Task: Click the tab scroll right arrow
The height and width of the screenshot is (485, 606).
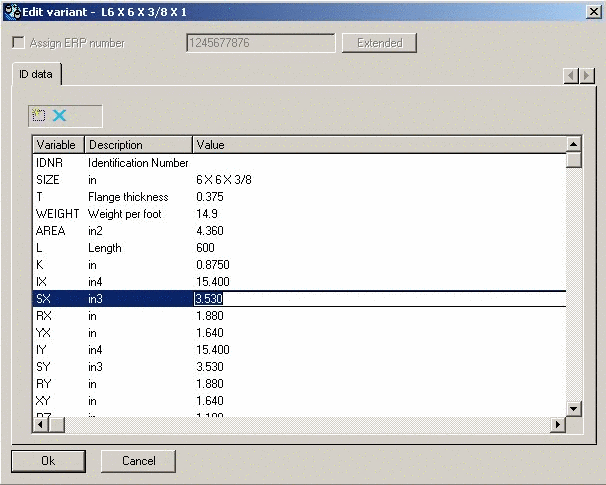Action: tap(587, 75)
